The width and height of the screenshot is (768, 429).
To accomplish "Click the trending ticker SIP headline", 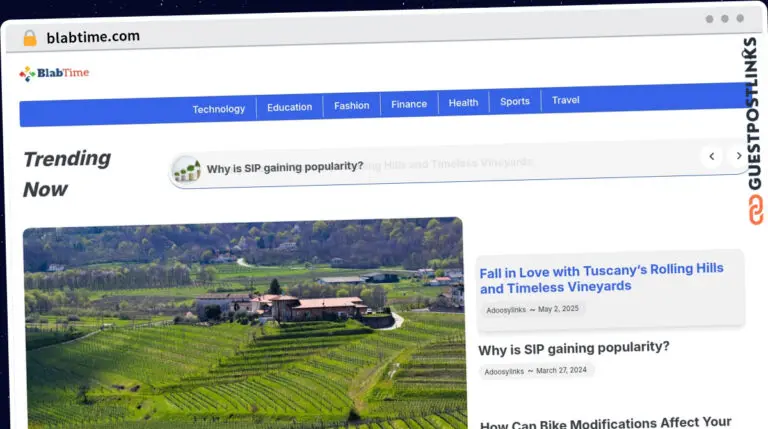I will pyautogui.click(x=285, y=167).
